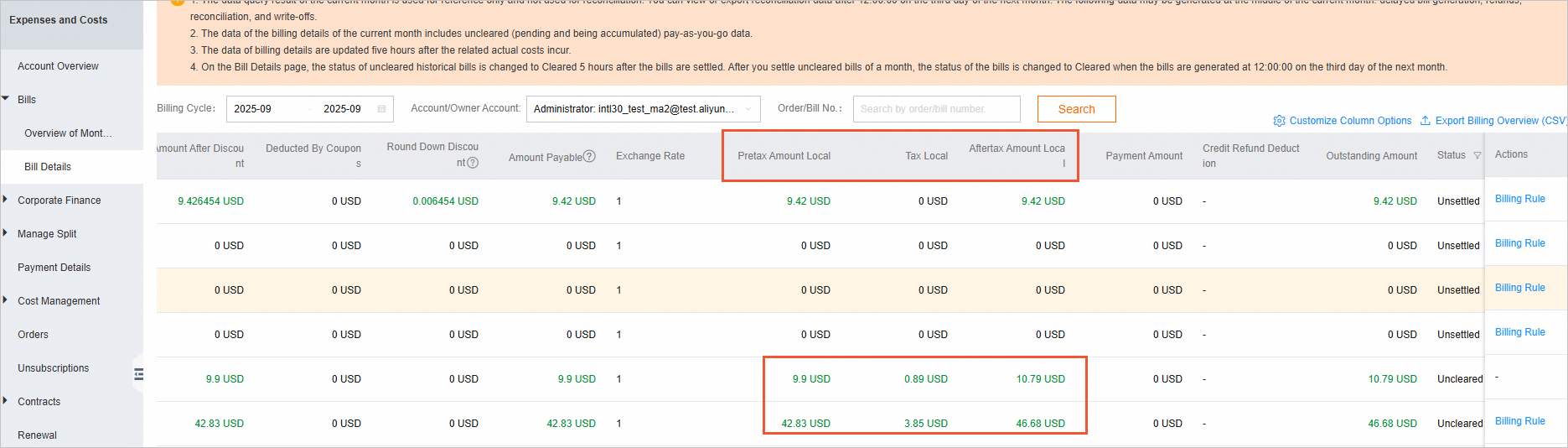Set billing cycle start date 2025-09
This screenshot has height=448, width=1568.
point(252,109)
